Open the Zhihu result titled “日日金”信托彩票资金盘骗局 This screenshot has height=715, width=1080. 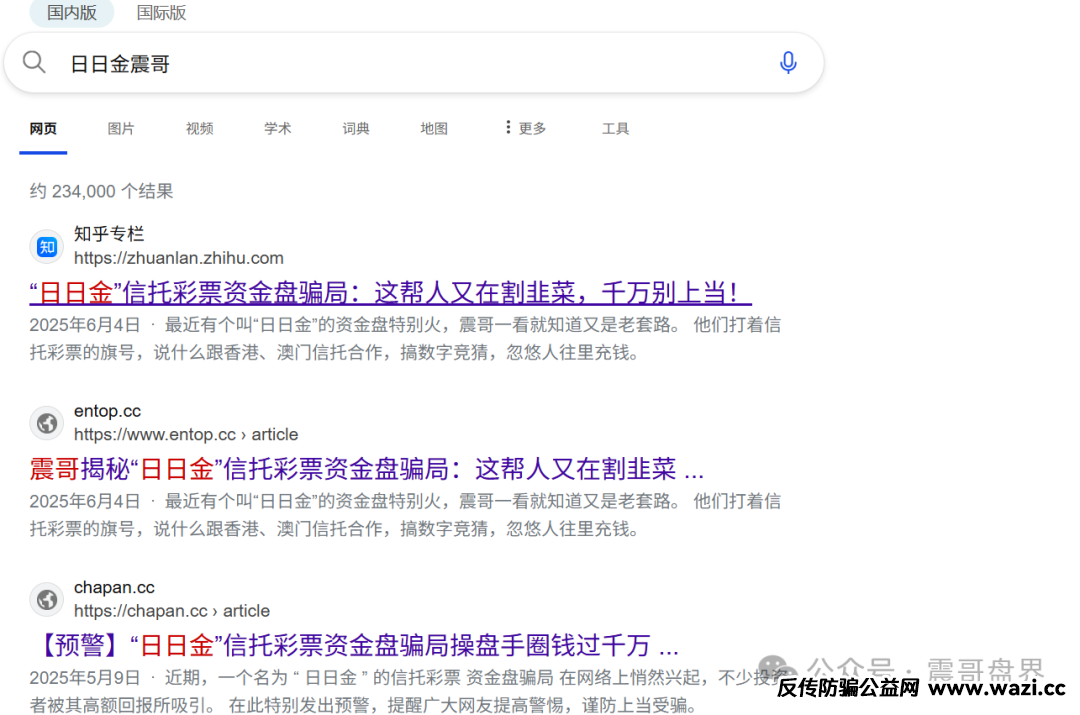[x=390, y=293]
